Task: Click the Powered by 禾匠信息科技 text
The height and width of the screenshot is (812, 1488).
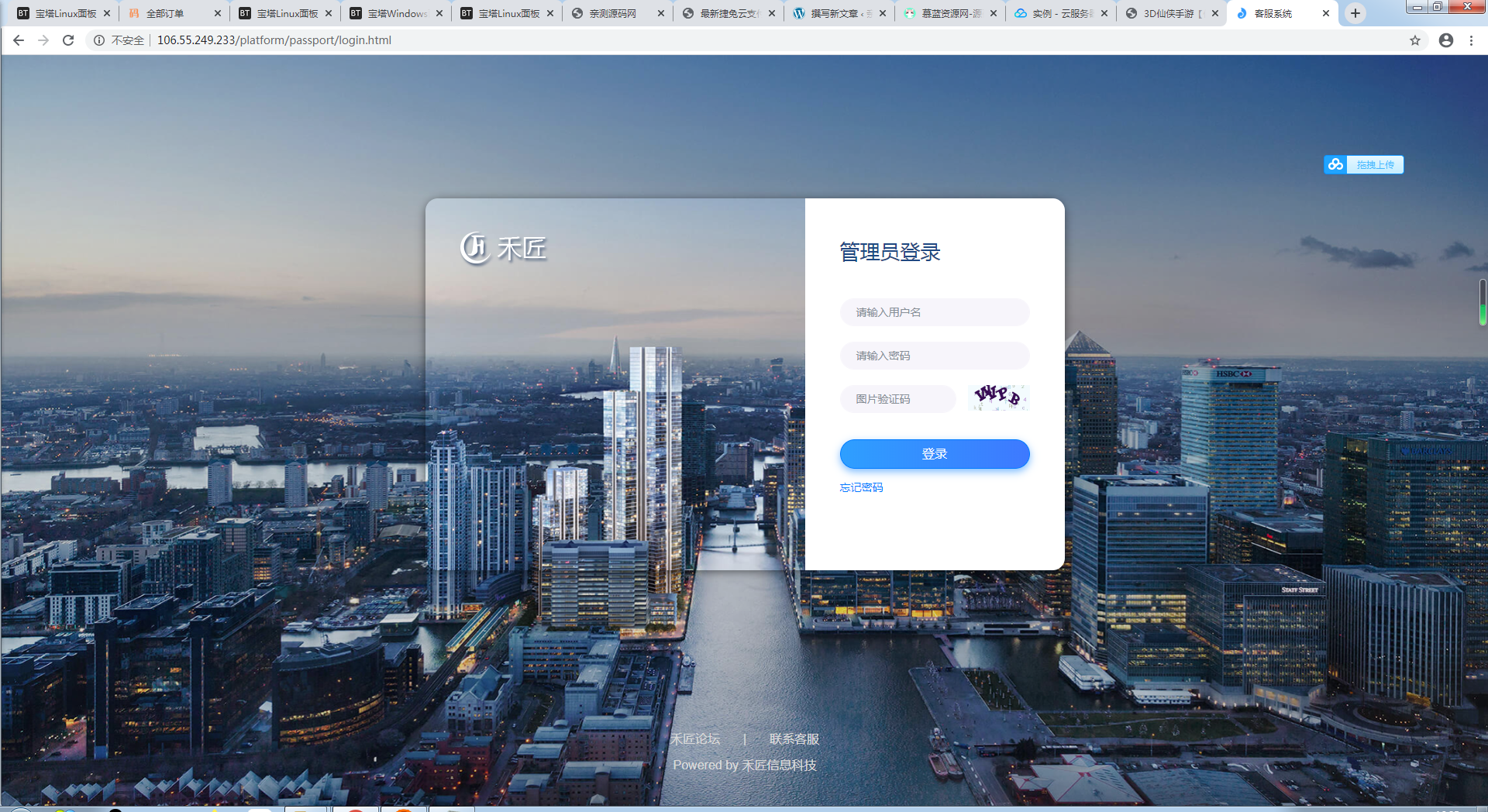Action: click(745, 766)
